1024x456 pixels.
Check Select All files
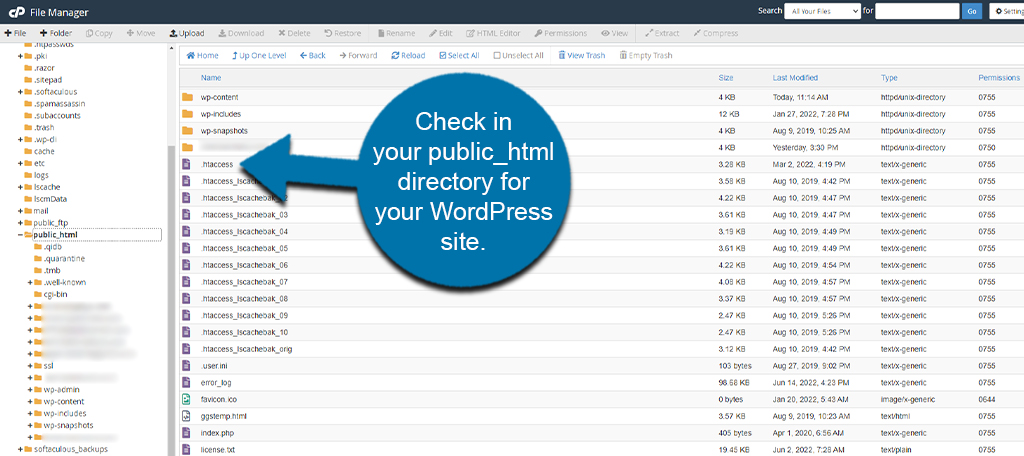459,56
